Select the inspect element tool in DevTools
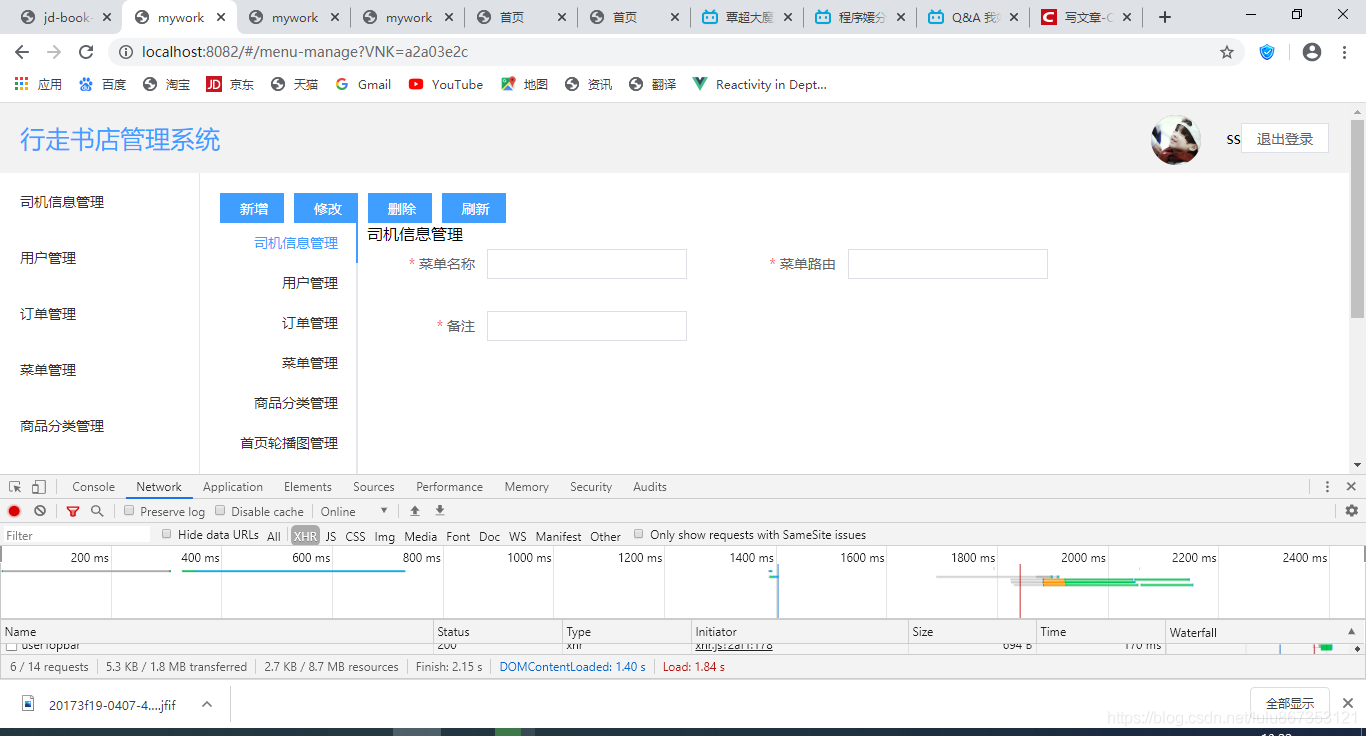 [x=14, y=486]
